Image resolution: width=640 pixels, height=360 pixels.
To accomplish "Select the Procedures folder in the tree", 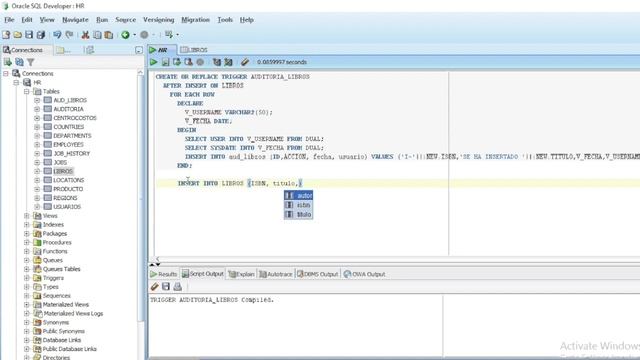I will coord(57,242).
